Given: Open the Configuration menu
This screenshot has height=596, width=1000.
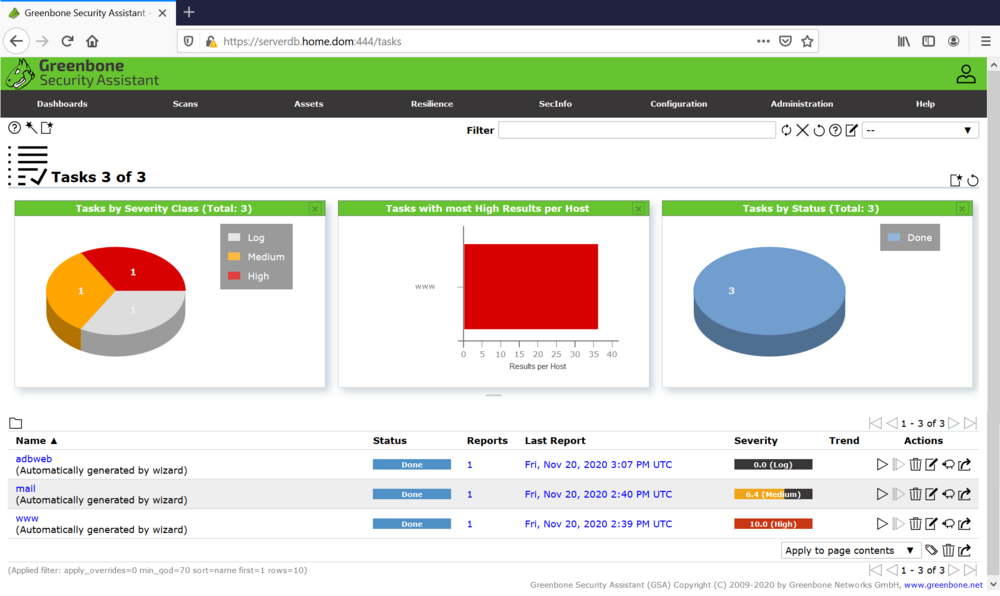Looking at the screenshot, I should pos(679,104).
